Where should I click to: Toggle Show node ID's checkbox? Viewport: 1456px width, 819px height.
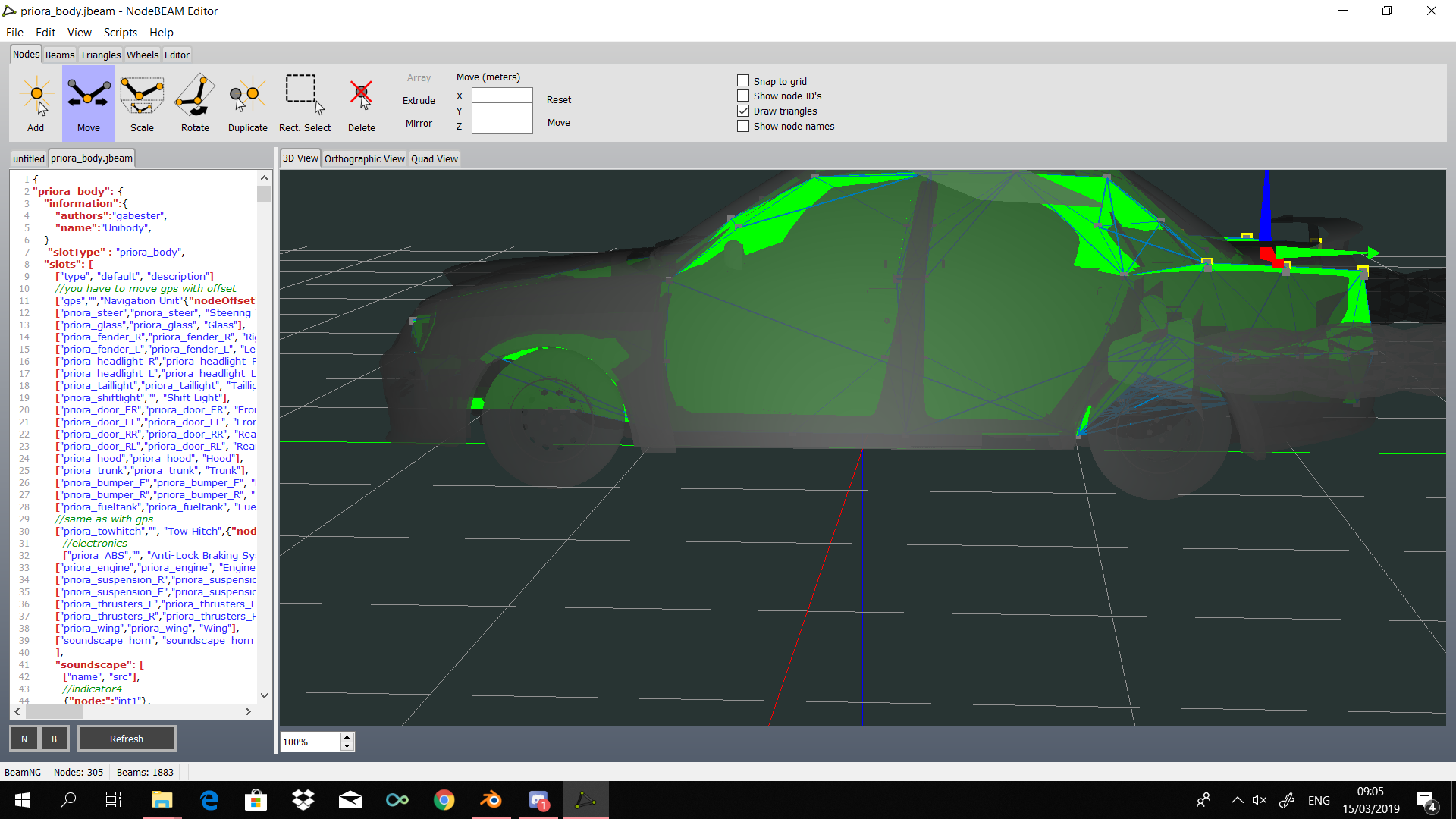point(743,96)
